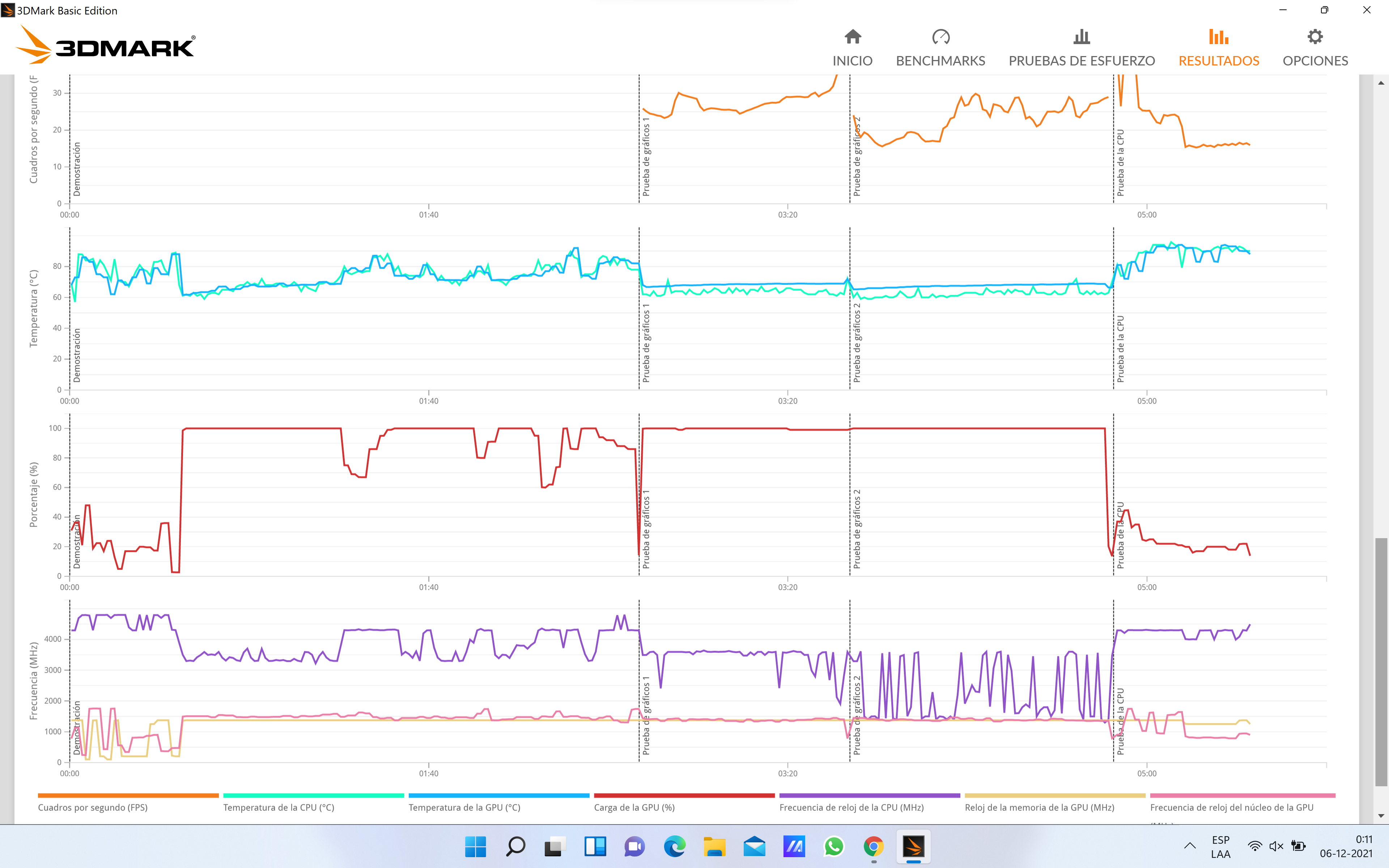Toggle Carga de la GPU legend
Viewport: 1389px width, 868px height.
point(634,807)
